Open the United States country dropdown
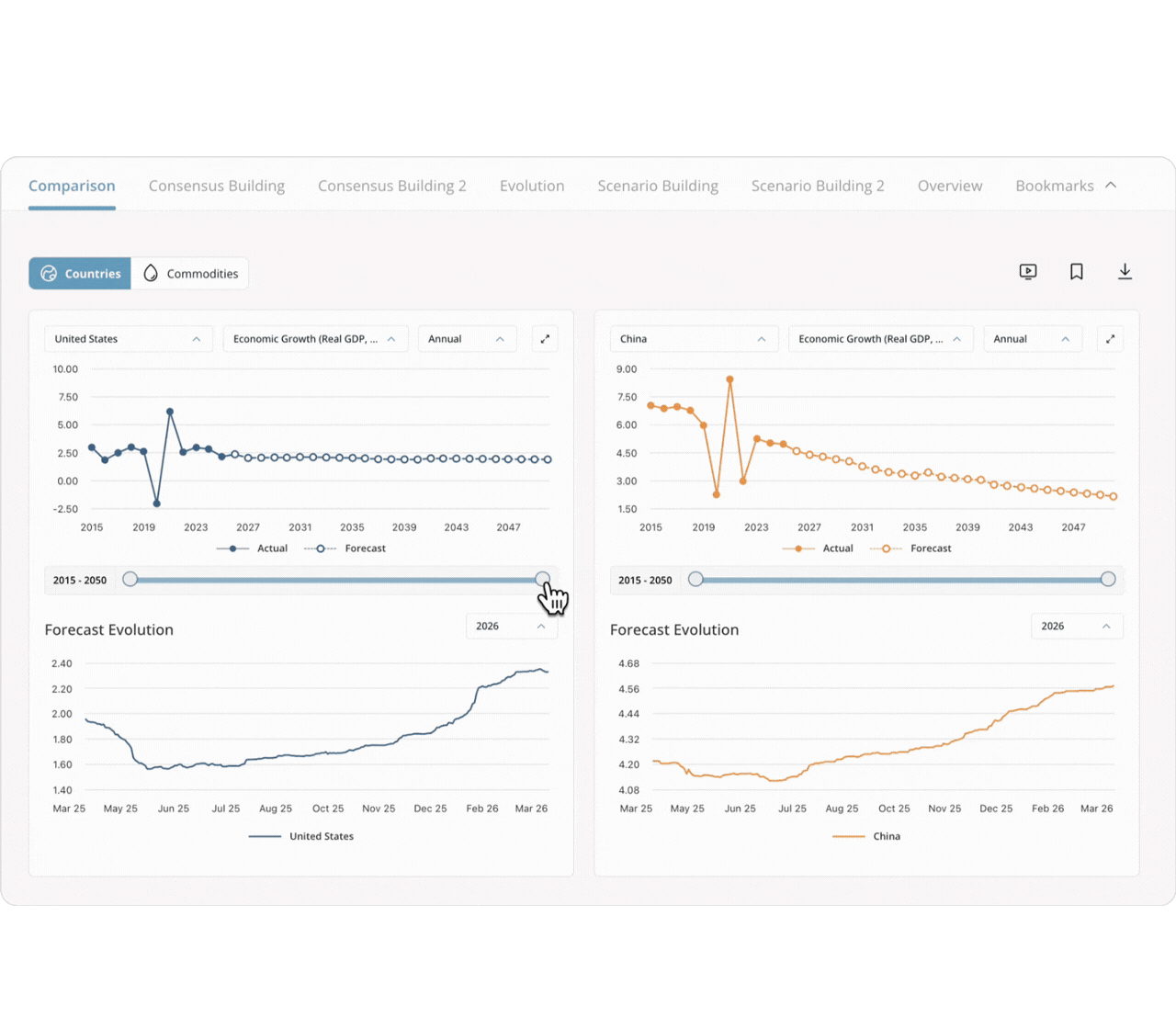The height and width of the screenshot is (1029, 1176). (129, 339)
